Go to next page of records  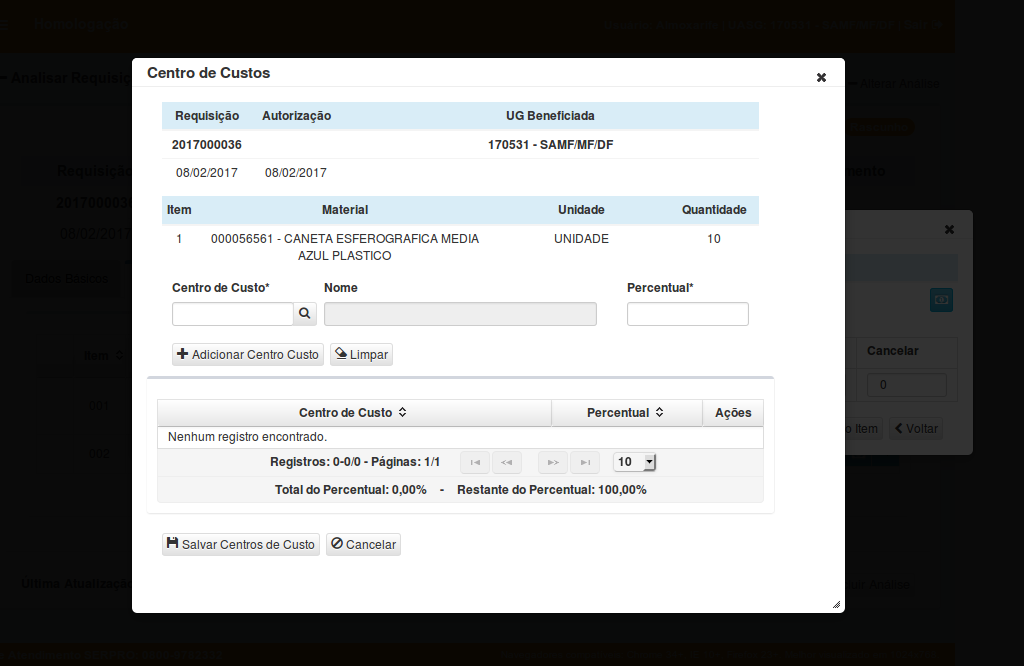pyautogui.click(x=553, y=462)
